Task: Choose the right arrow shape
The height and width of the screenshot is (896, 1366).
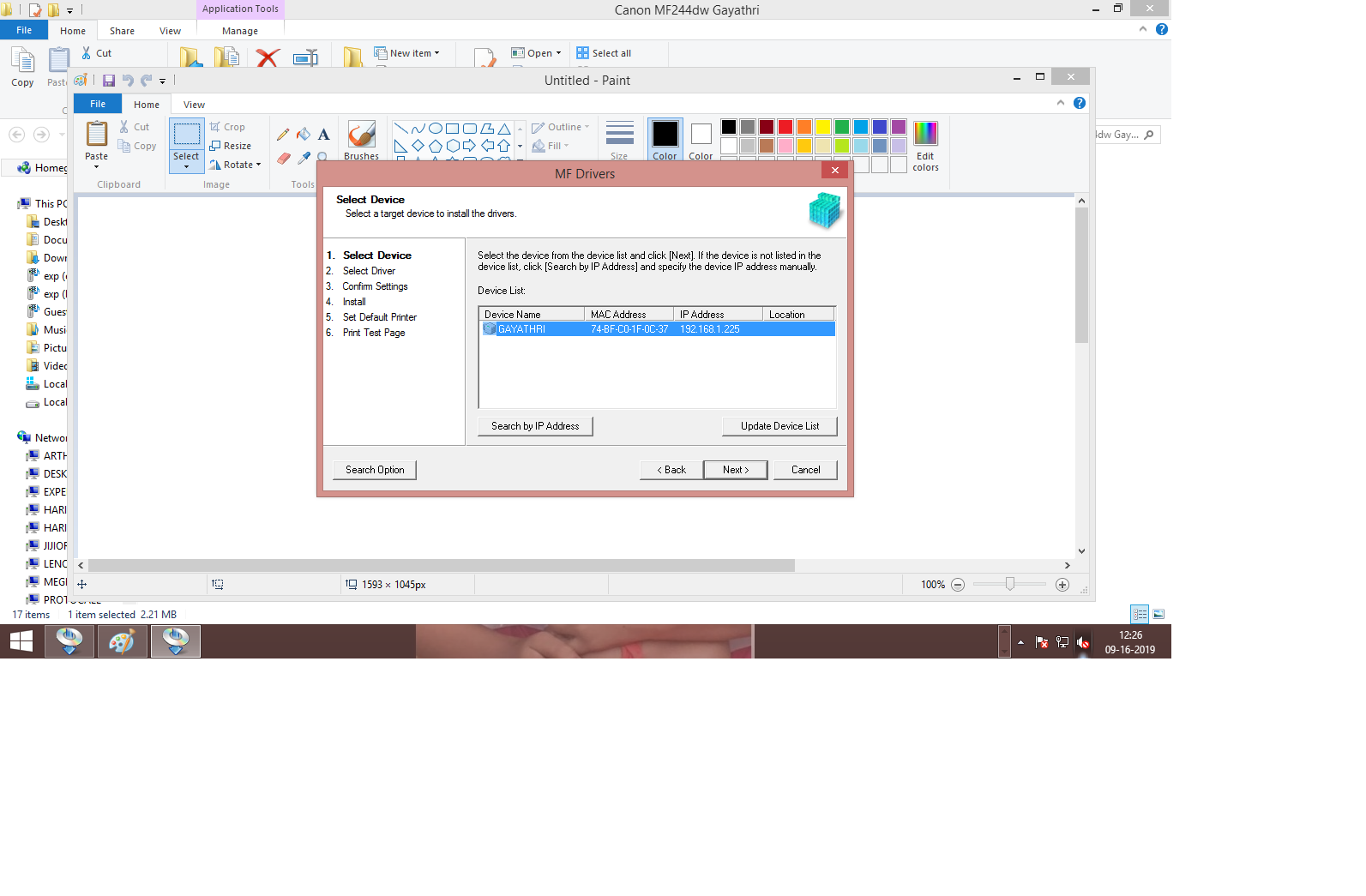Action: point(469,146)
